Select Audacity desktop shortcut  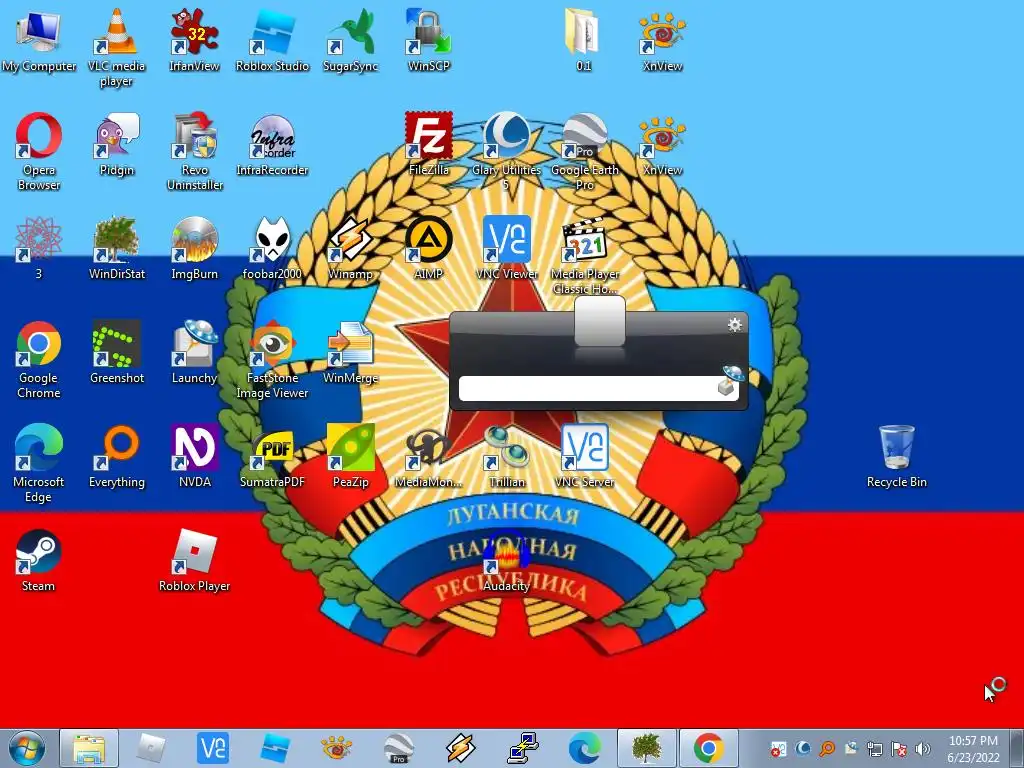(506, 560)
